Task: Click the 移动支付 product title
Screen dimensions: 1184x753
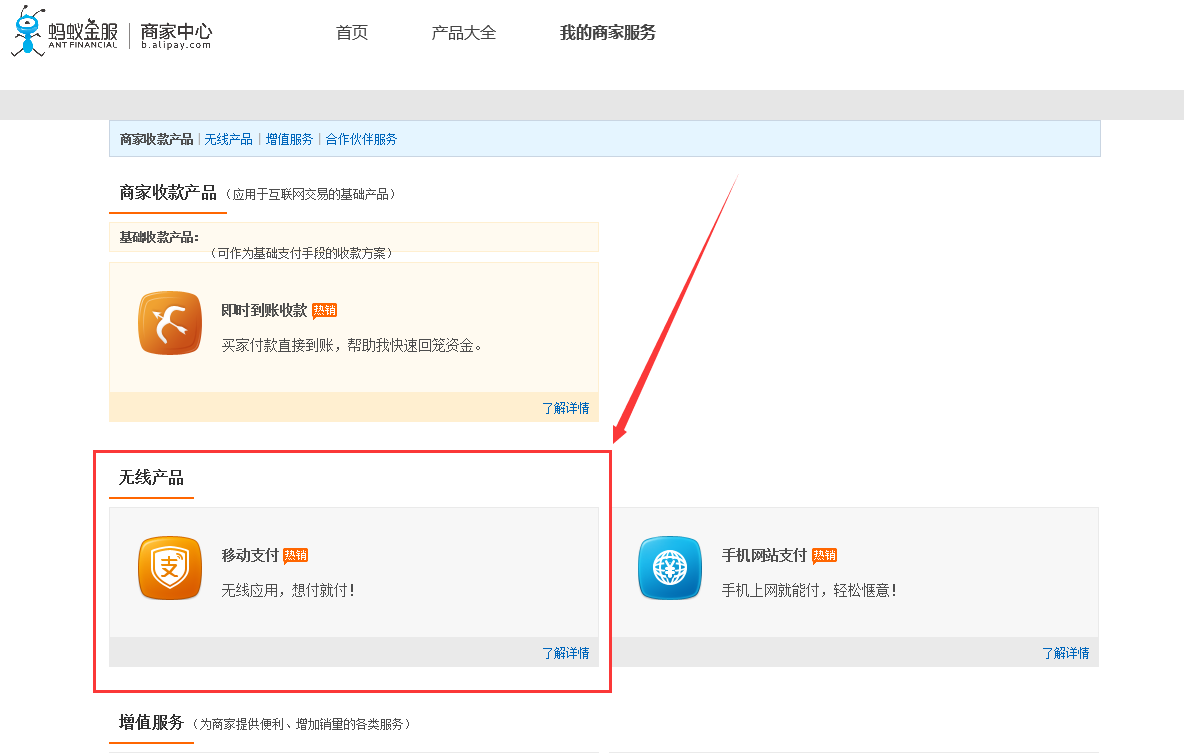Action: pyautogui.click(x=250, y=555)
